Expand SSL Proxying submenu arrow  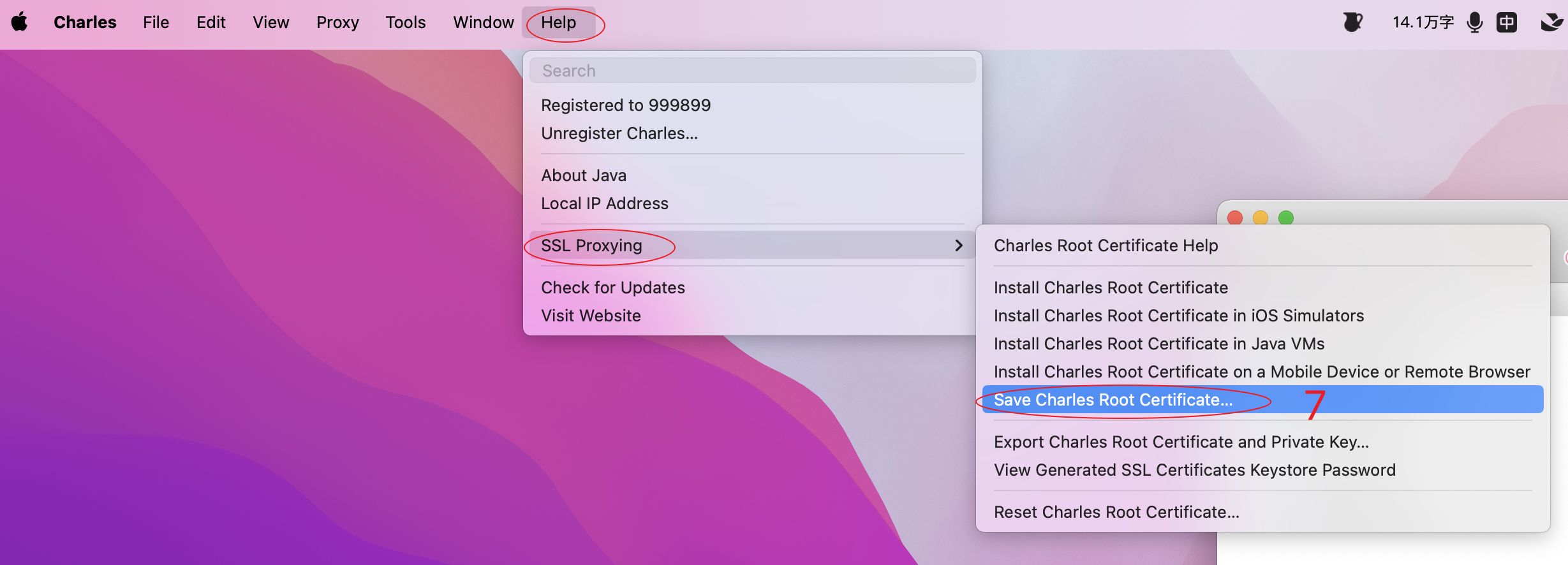pyautogui.click(x=958, y=246)
